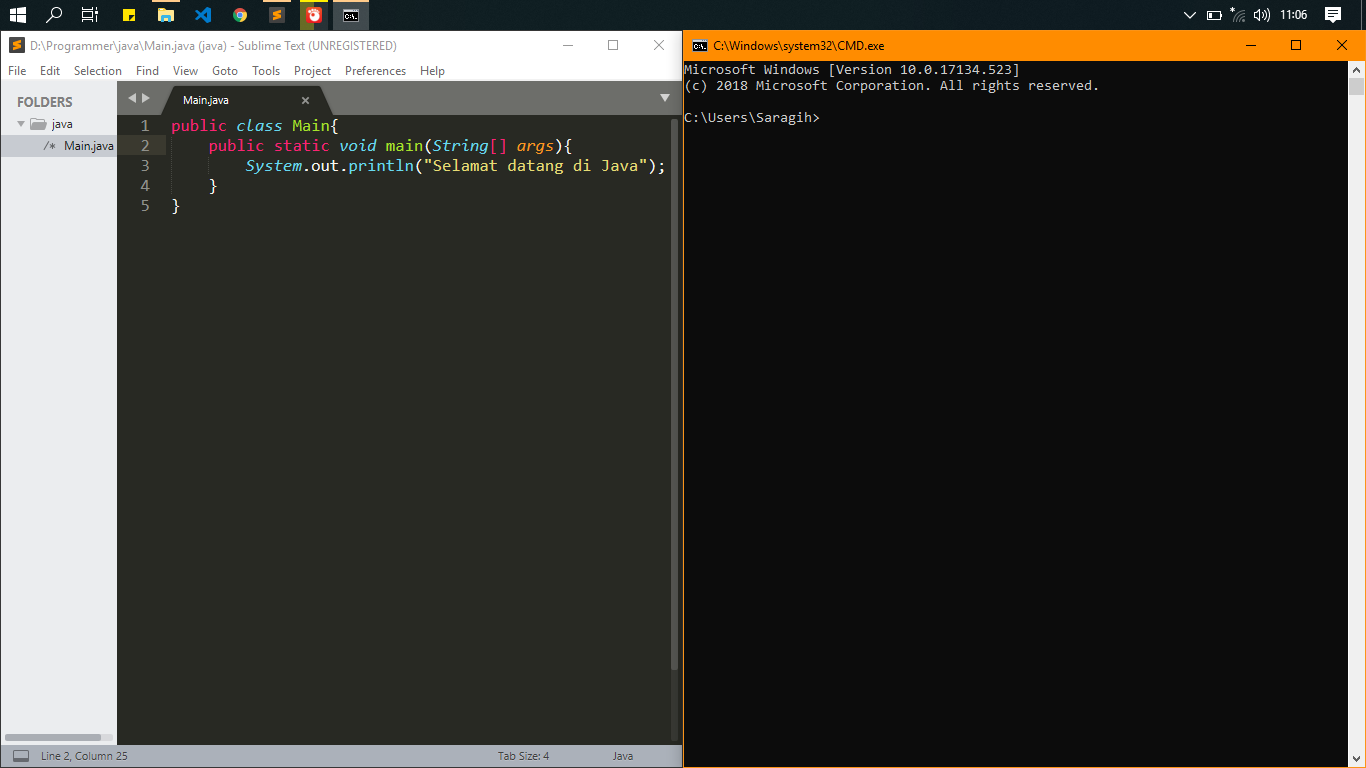Go to the next tab with the right arrow
The height and width of the screenshot is (768, 1366).
tap(146, 98)
